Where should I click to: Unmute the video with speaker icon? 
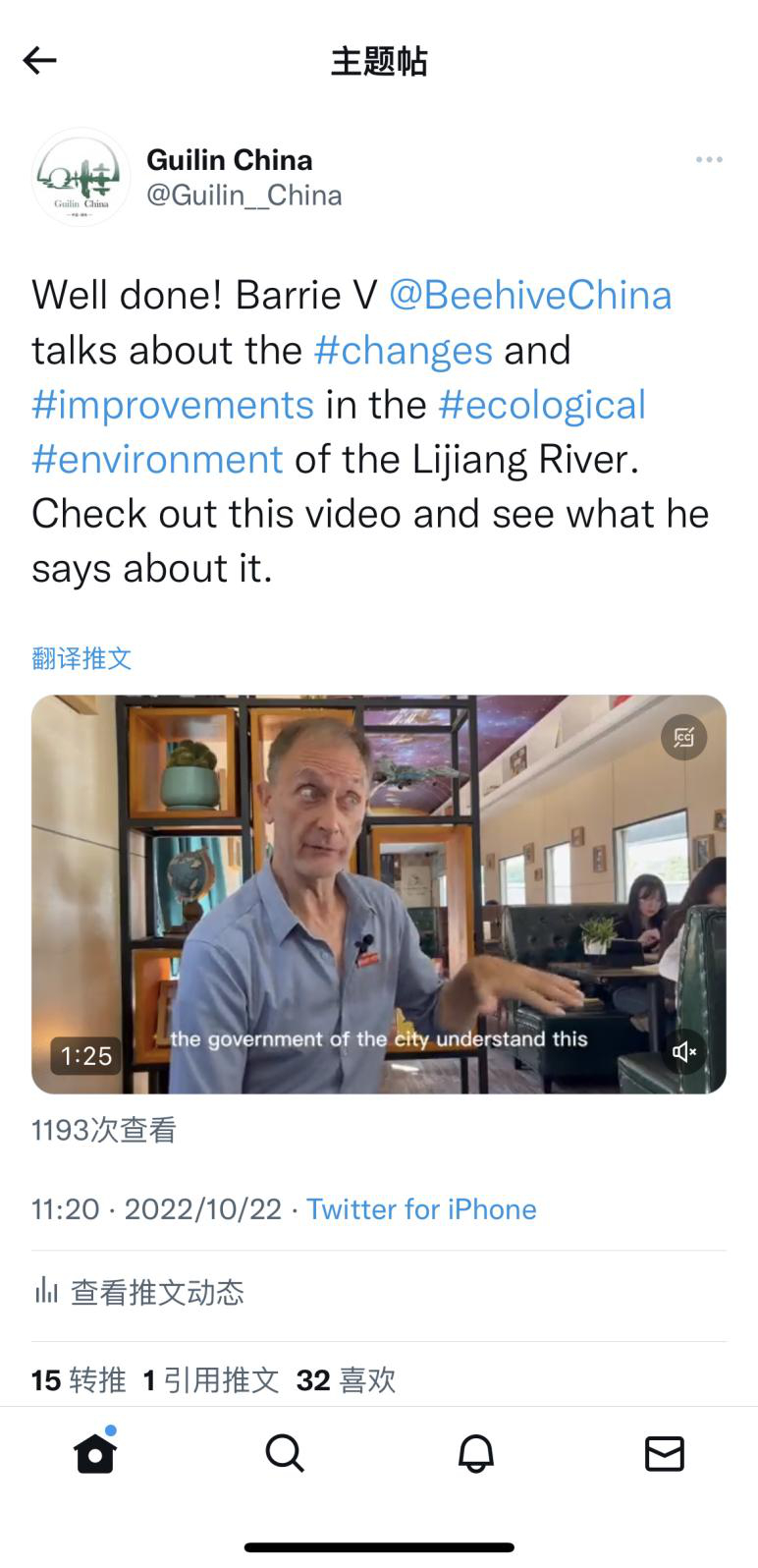click(x=684, y=1052)
